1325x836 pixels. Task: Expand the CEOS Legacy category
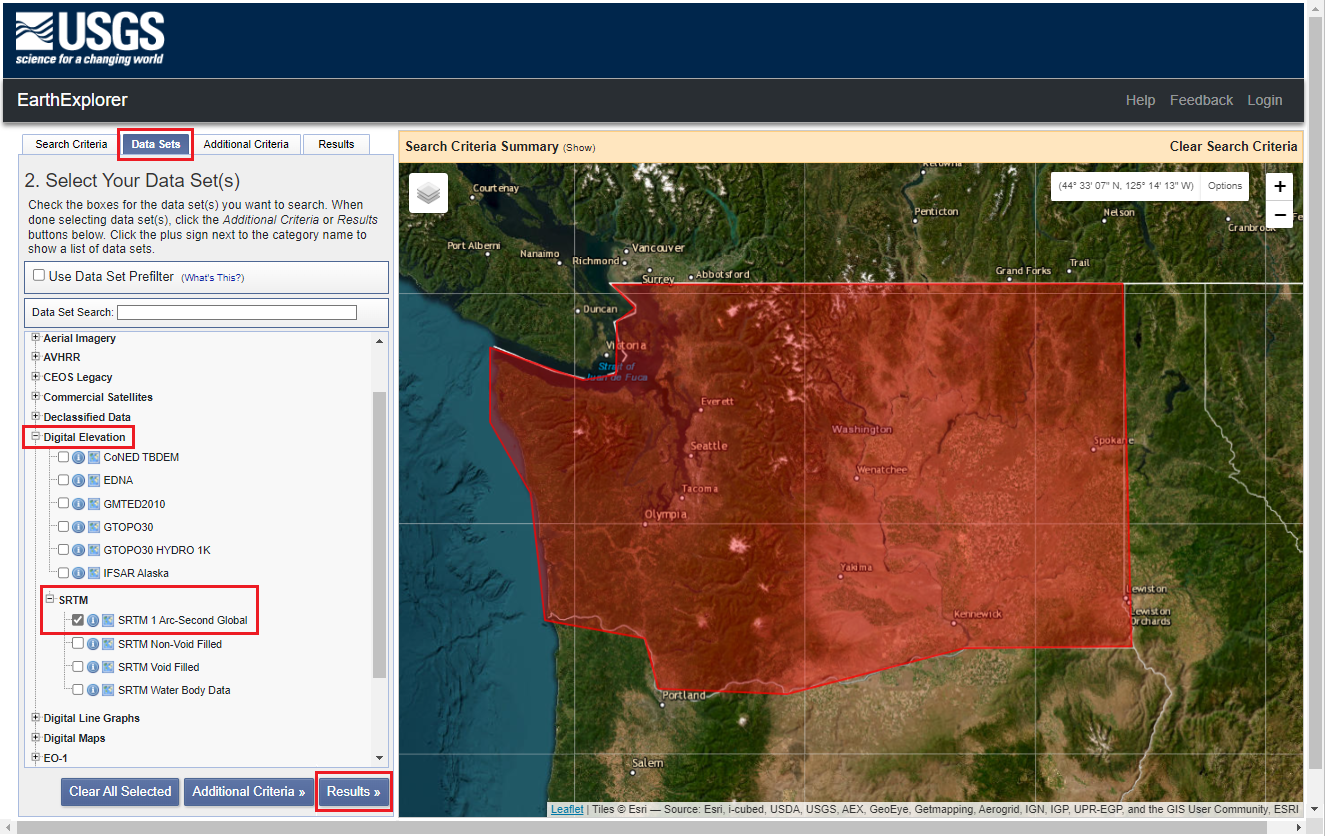pyautogui.click(x=36, y=376)
